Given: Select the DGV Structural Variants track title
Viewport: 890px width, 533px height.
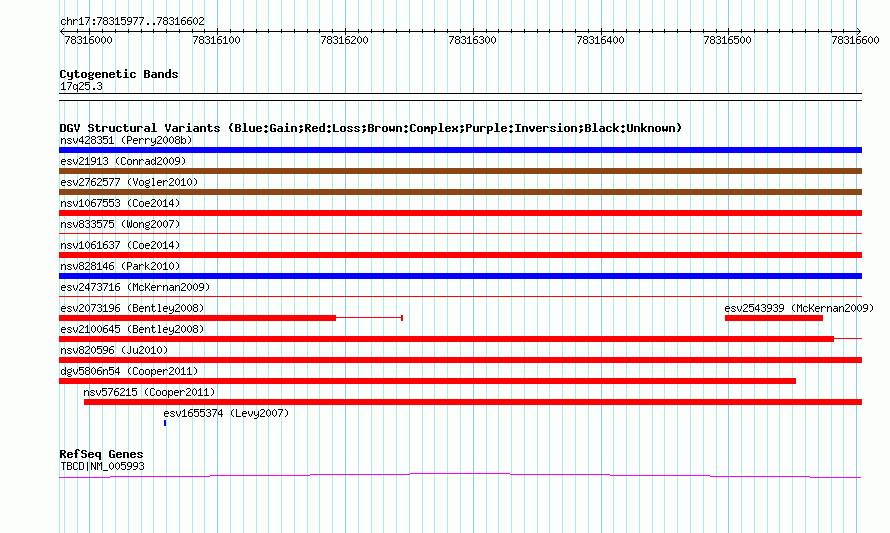Looking at the screenshot, I should pyautogui.click(x=371, y=128).
